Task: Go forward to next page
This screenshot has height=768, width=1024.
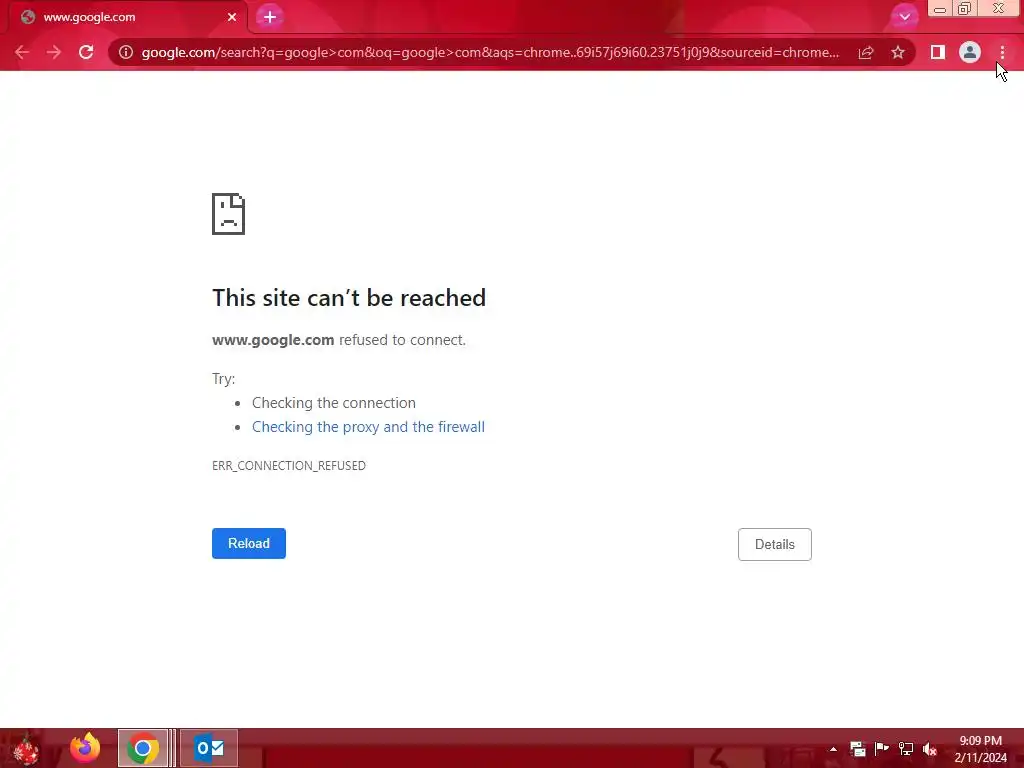Action: point(54,52)
